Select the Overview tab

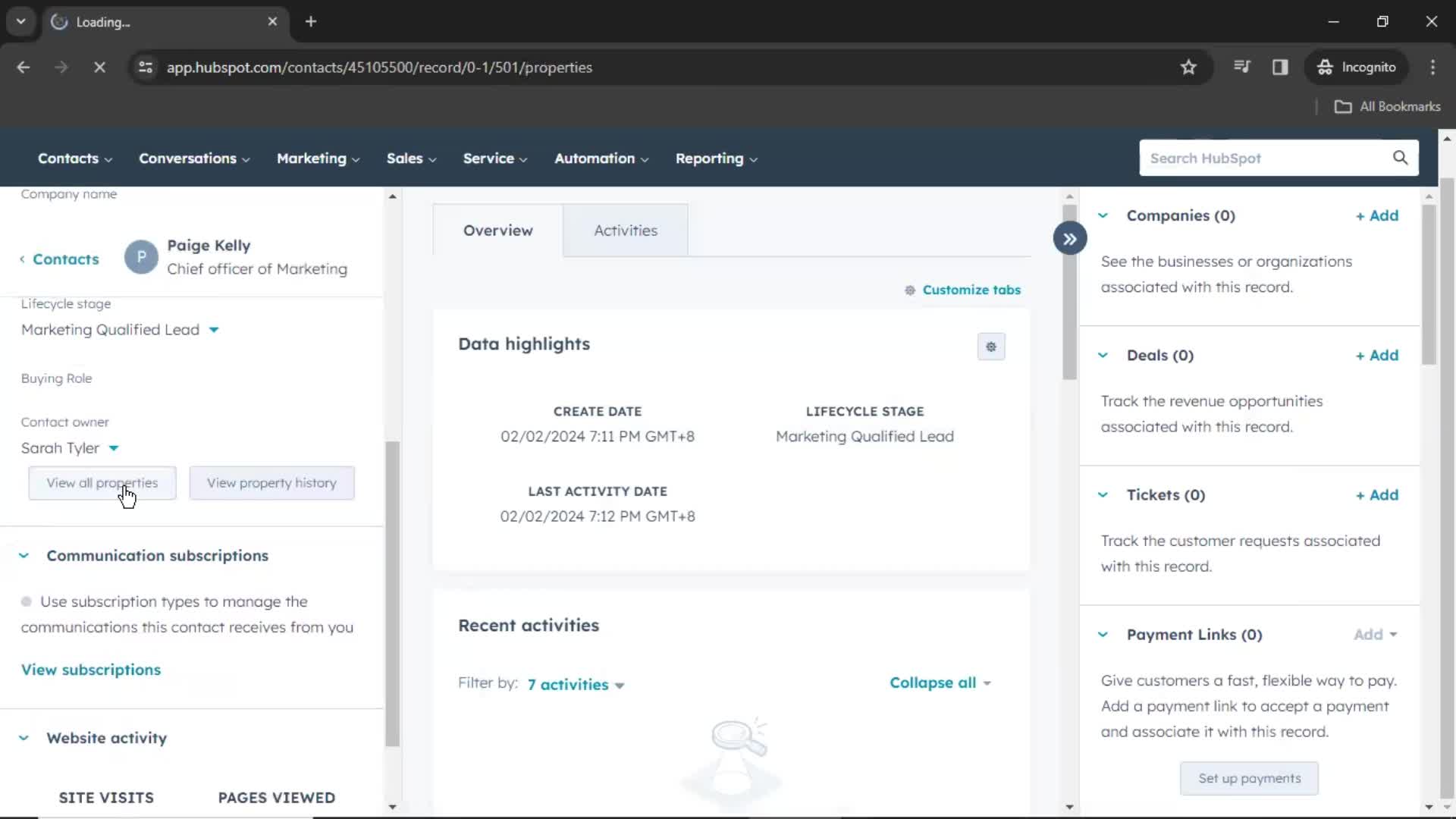[498, 231]
